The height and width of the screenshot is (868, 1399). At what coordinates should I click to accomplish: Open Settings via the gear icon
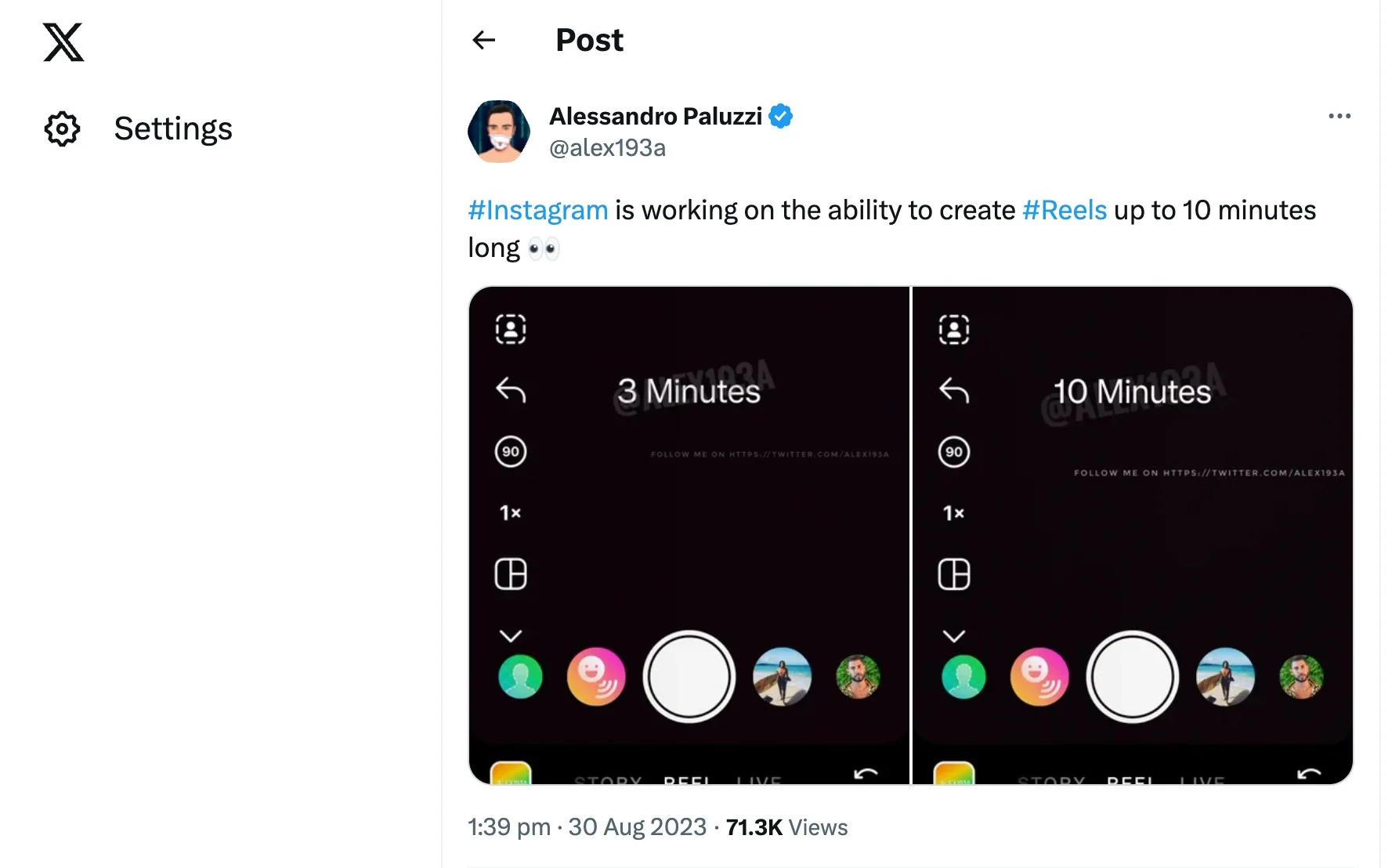coord(63,129)
